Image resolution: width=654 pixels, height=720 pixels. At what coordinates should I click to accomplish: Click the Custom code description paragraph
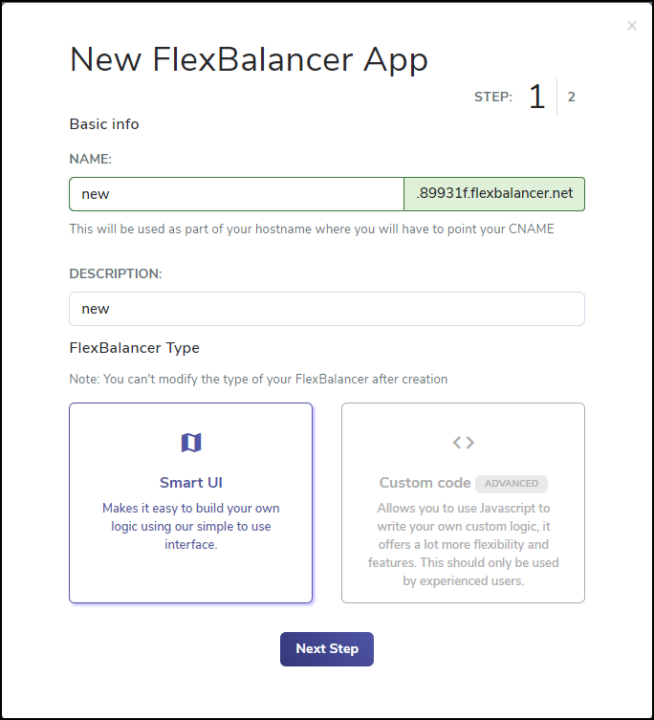pos(463,545)
